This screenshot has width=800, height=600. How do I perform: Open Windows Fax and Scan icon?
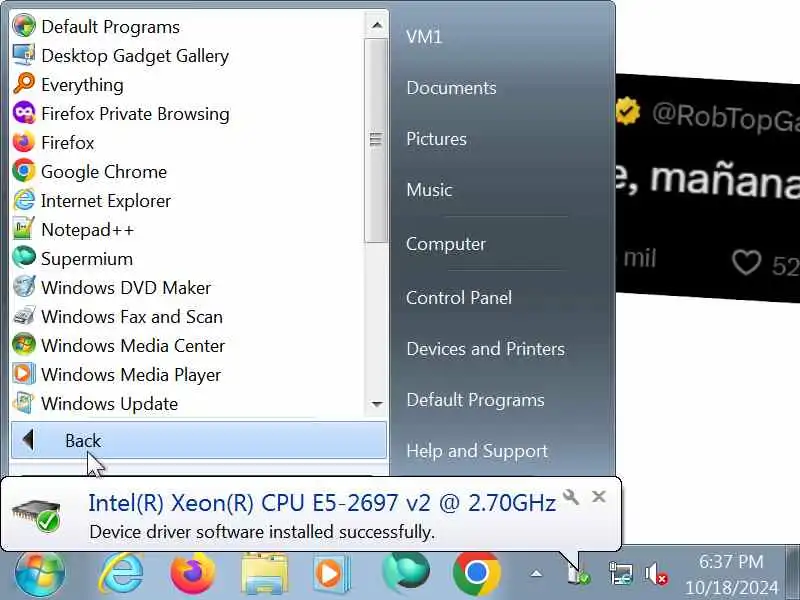(x=23, y=316)
